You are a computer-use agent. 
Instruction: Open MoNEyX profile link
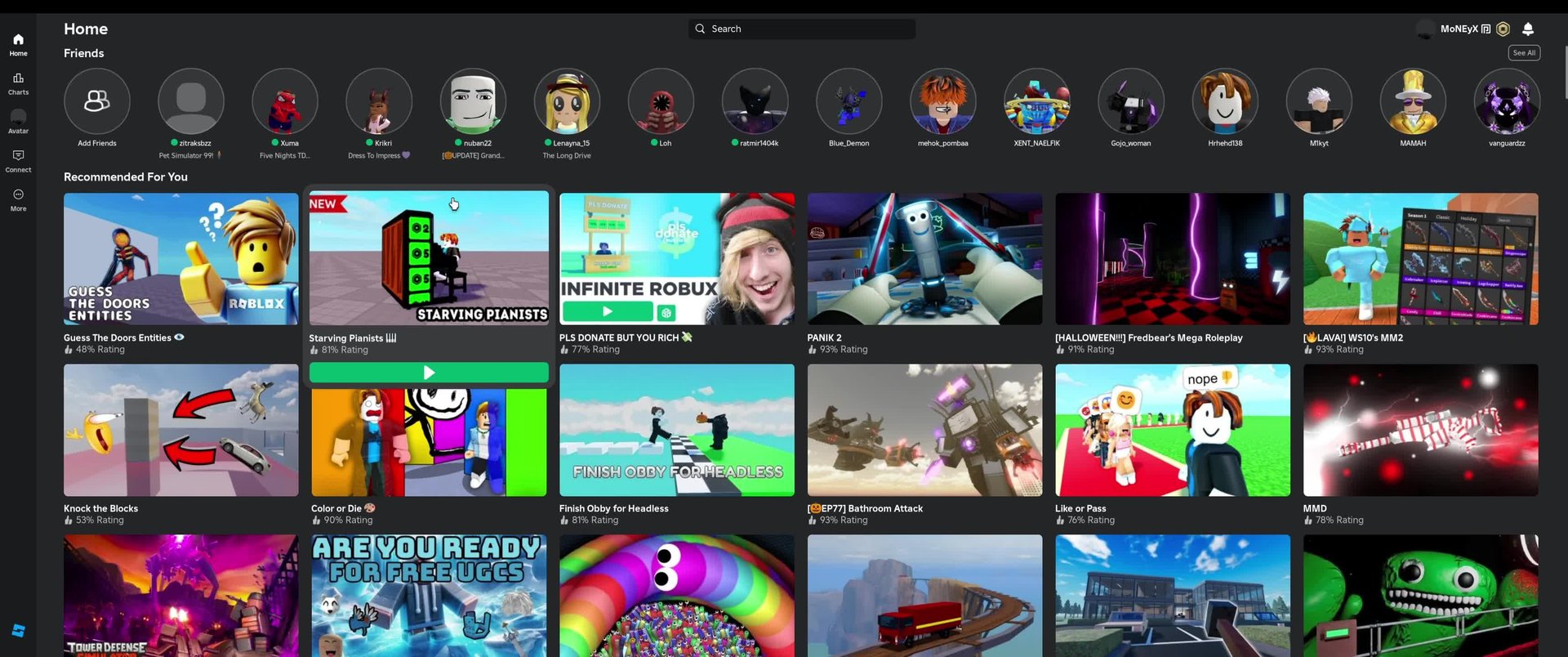pos(1459,29)
